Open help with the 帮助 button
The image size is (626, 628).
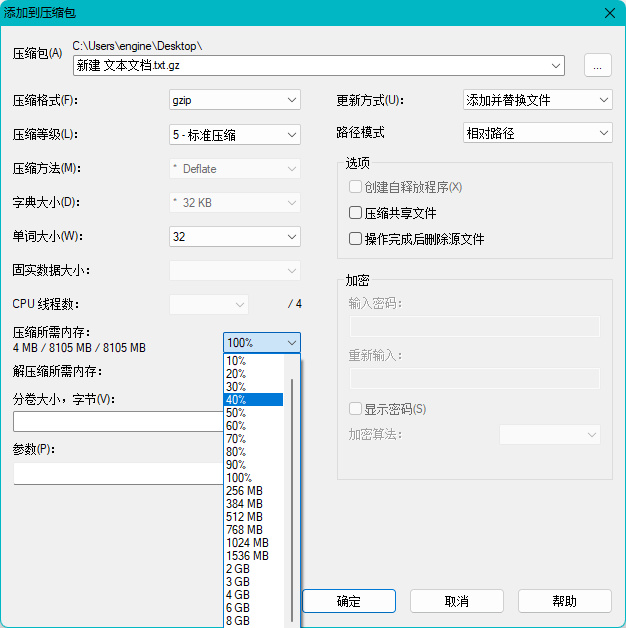564,601
